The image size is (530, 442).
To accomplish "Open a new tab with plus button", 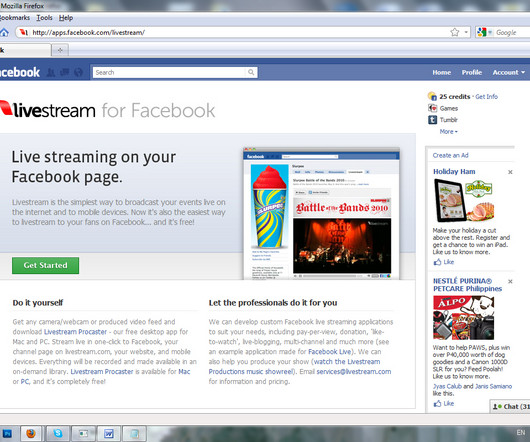I will click(x=60, y=50).
